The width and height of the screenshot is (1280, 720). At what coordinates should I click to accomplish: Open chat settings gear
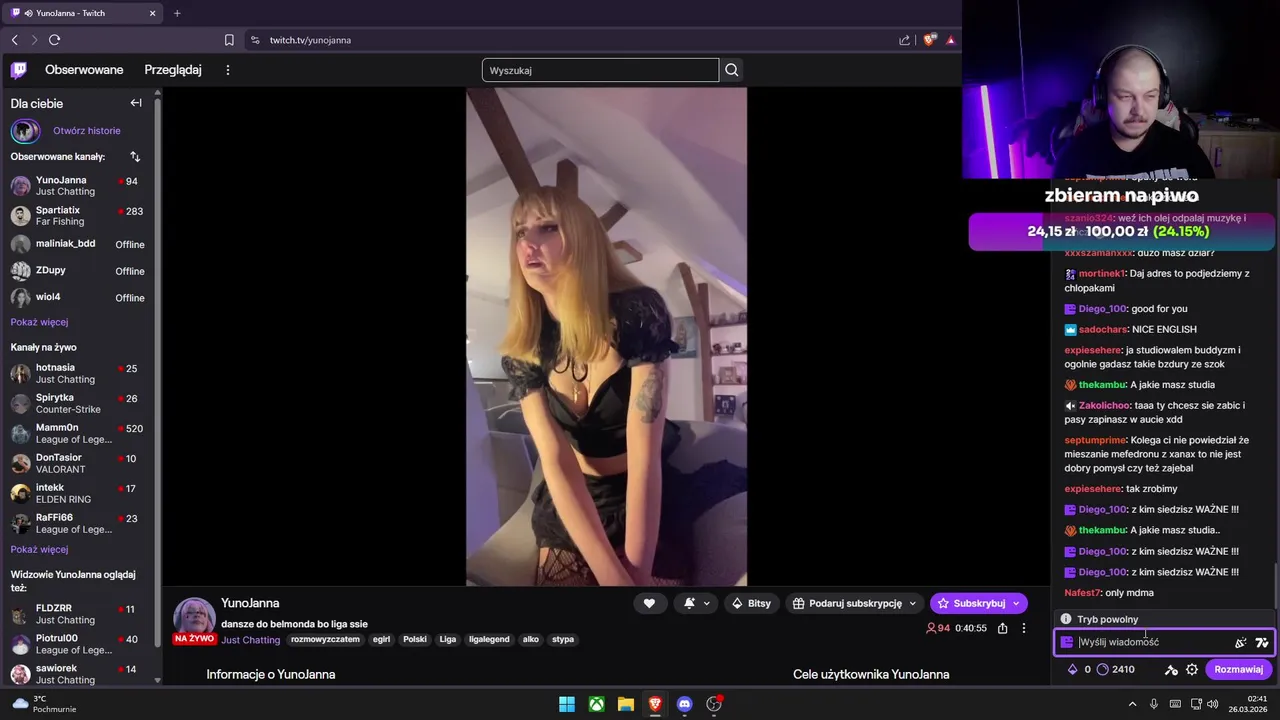(1192, 669)
